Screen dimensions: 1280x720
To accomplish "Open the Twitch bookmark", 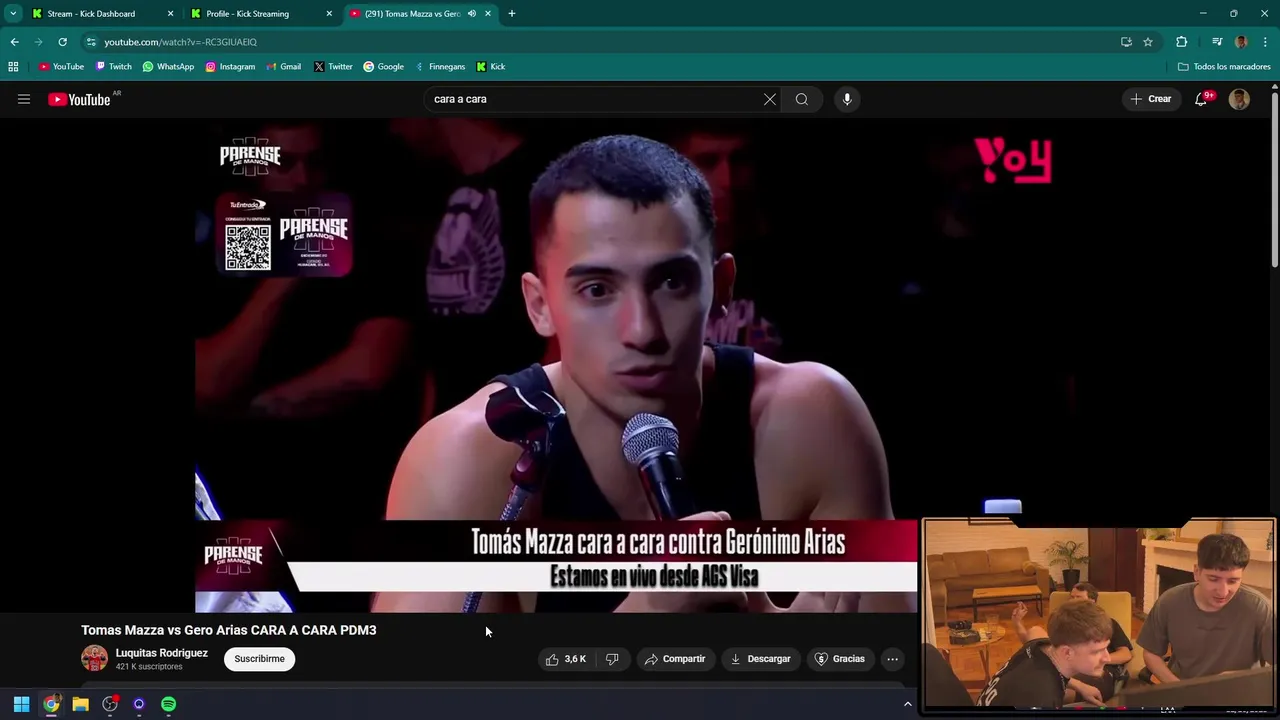I will pyautogui.click(x=113, y=66).
